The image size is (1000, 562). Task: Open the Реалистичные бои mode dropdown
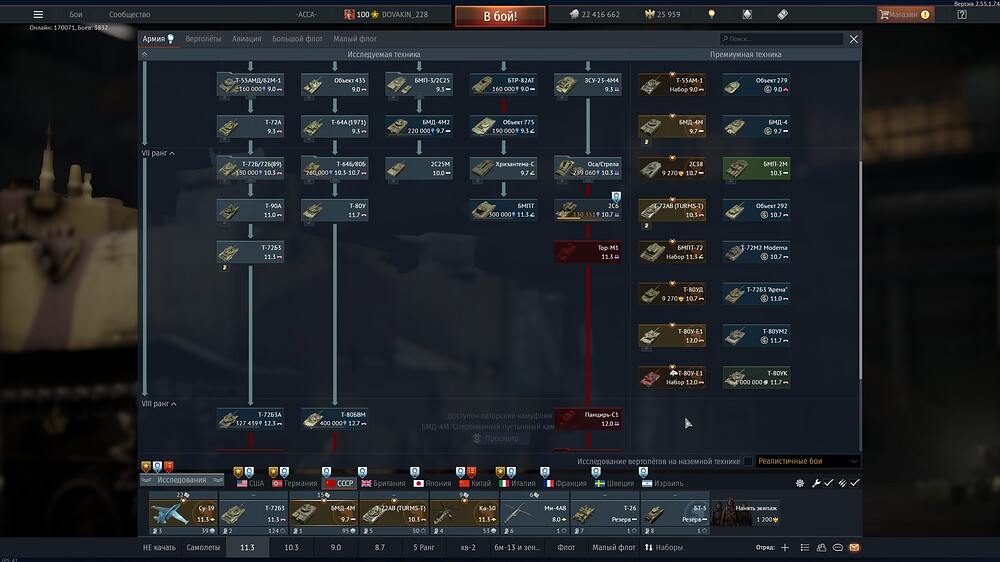[807, 461]
